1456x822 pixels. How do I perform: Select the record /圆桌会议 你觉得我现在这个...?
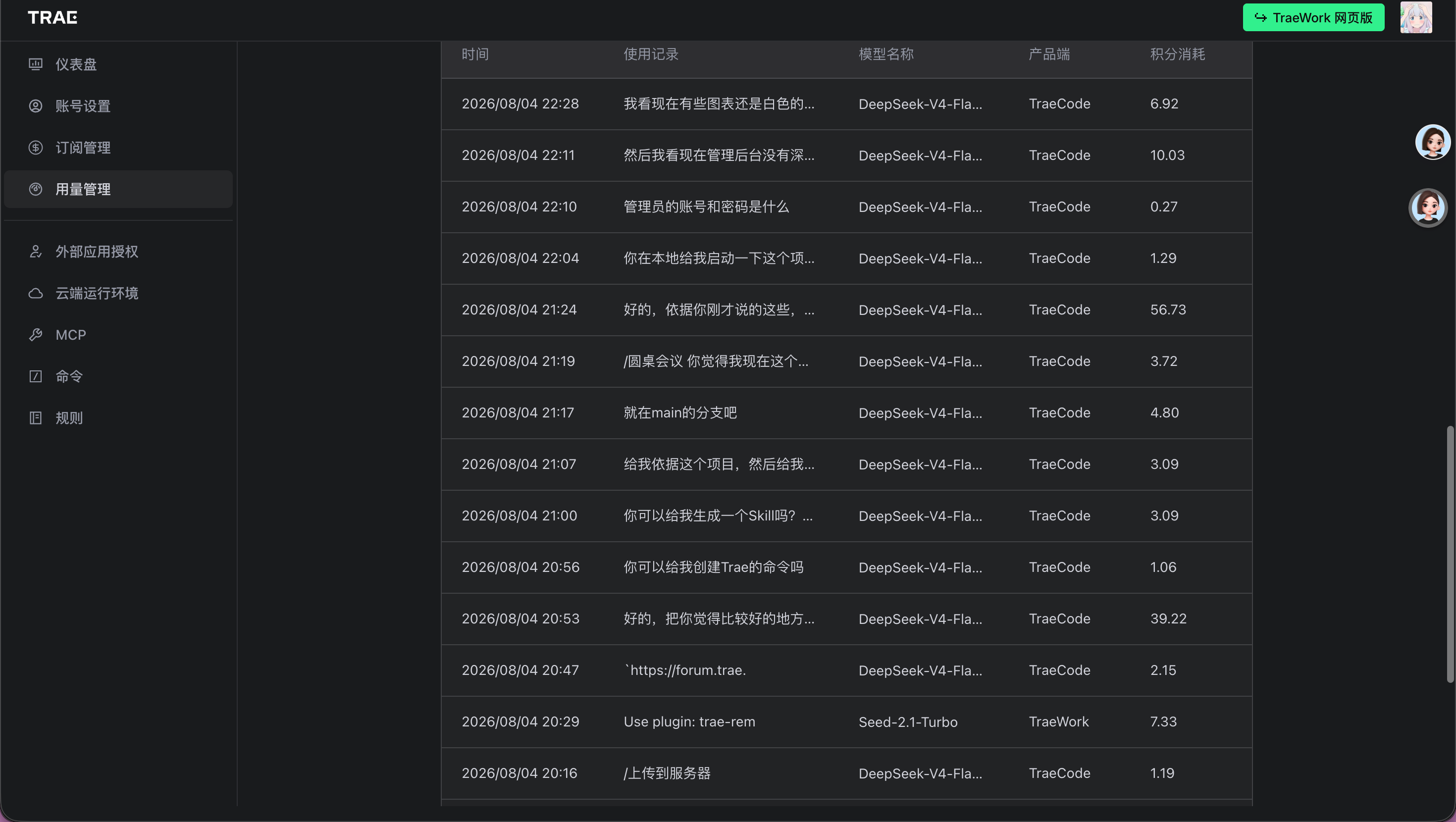(x=716, y=361)
